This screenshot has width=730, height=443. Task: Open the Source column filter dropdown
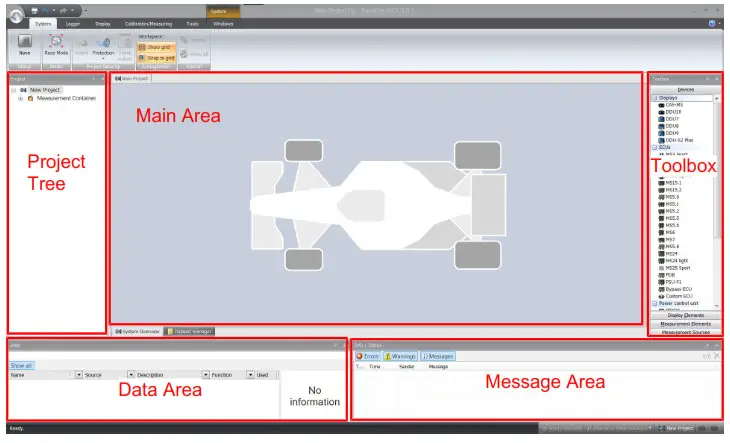coord(131,375)
